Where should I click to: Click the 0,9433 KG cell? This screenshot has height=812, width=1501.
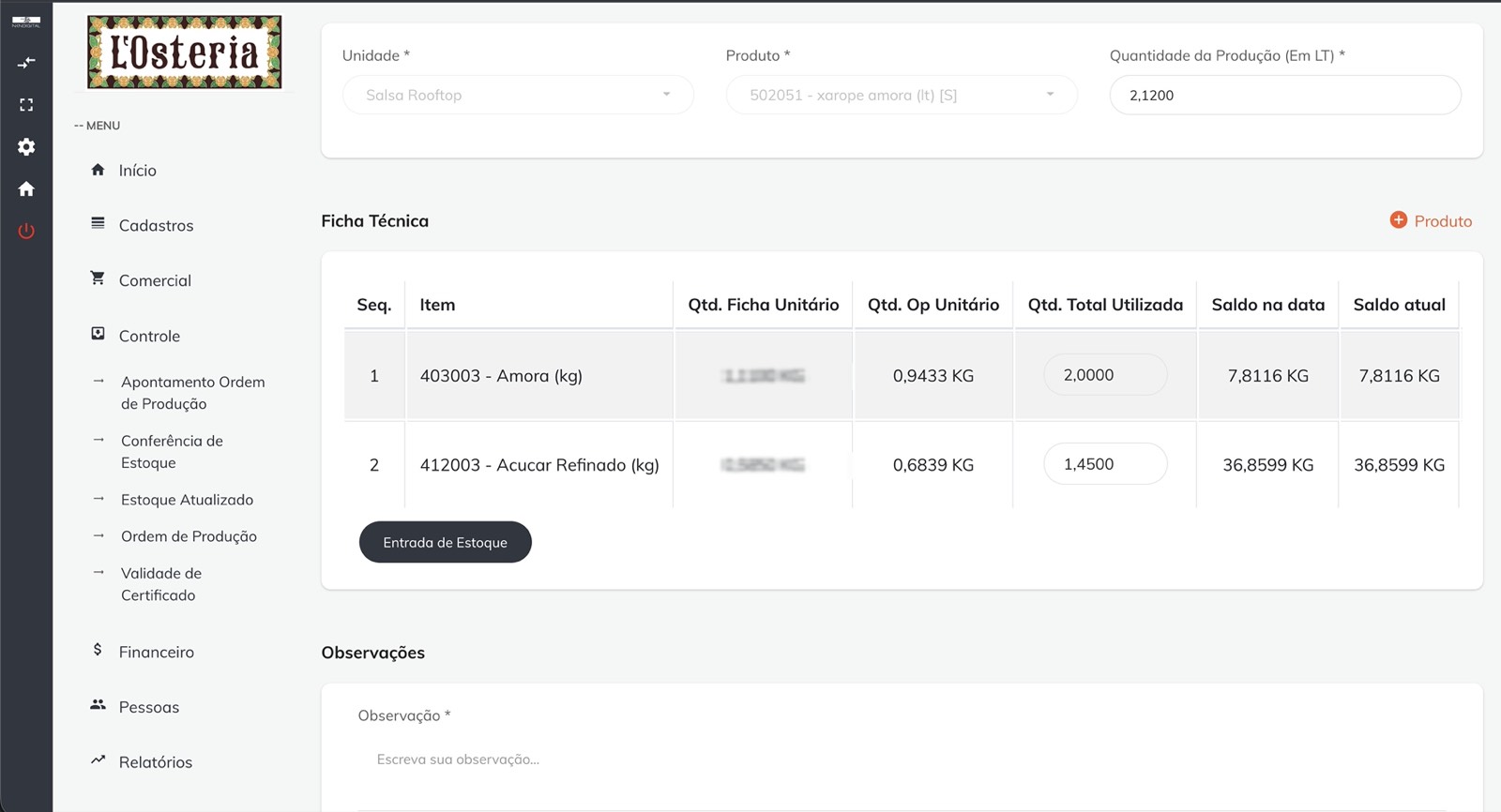click(x=933, y=376)
